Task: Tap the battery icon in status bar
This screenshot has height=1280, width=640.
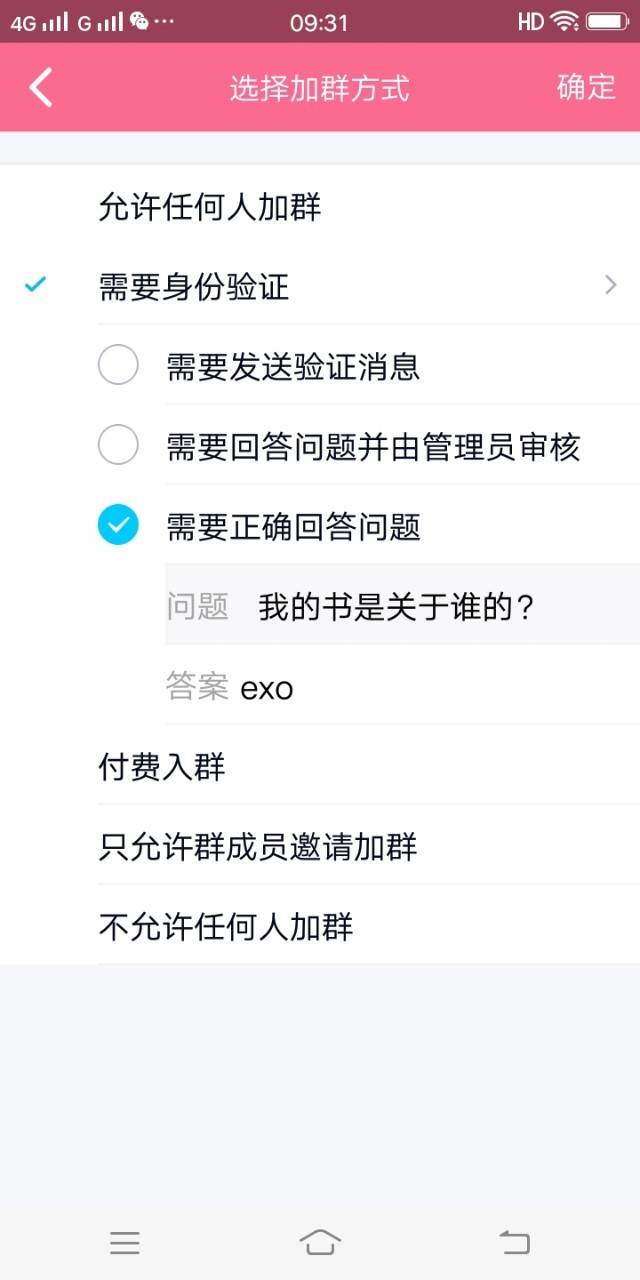Action: [x=607, y=20]
